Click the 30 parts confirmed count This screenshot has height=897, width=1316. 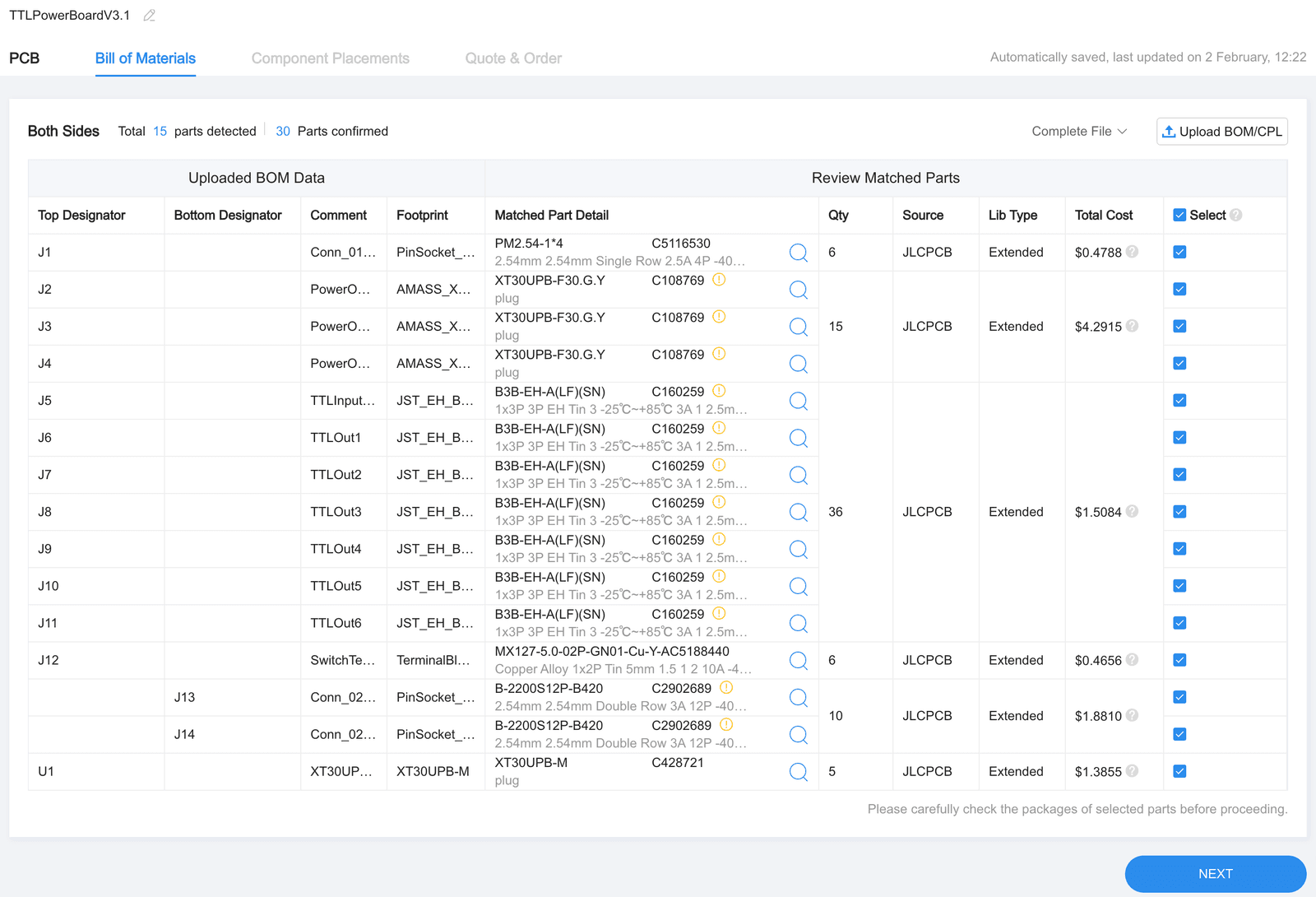coord(283,132)
